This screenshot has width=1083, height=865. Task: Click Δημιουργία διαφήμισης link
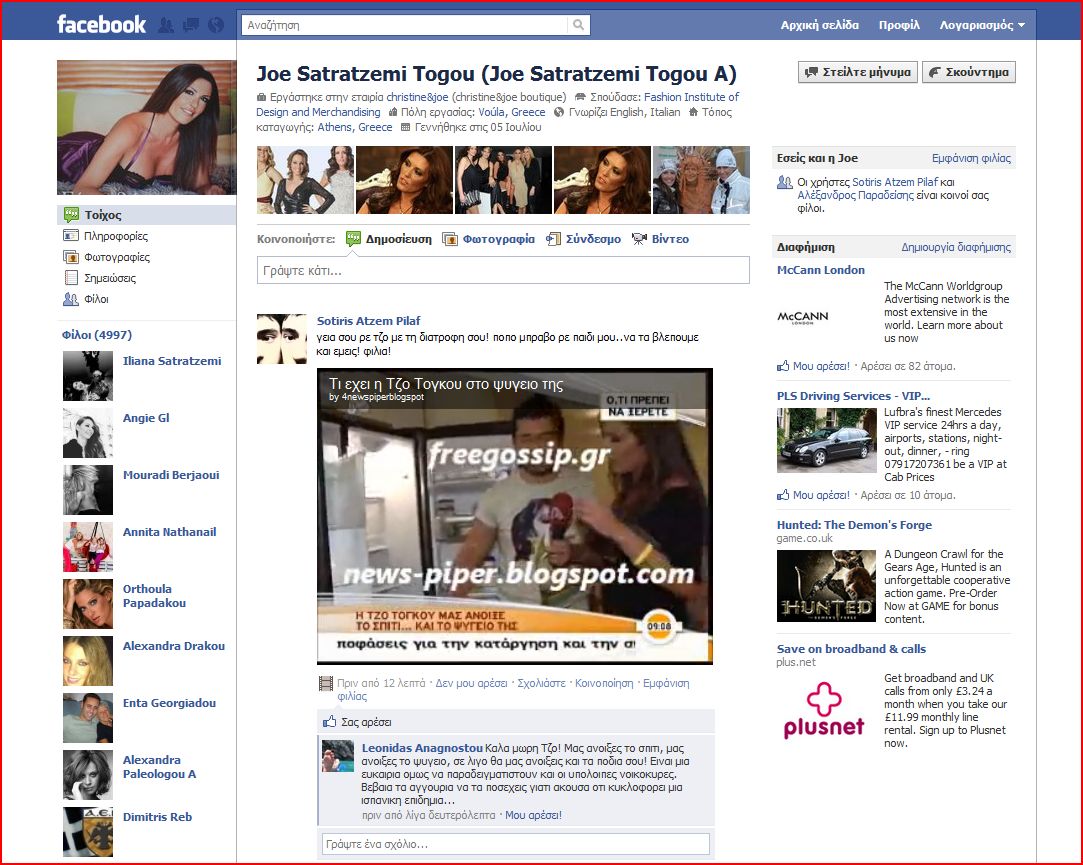[956, 247]
